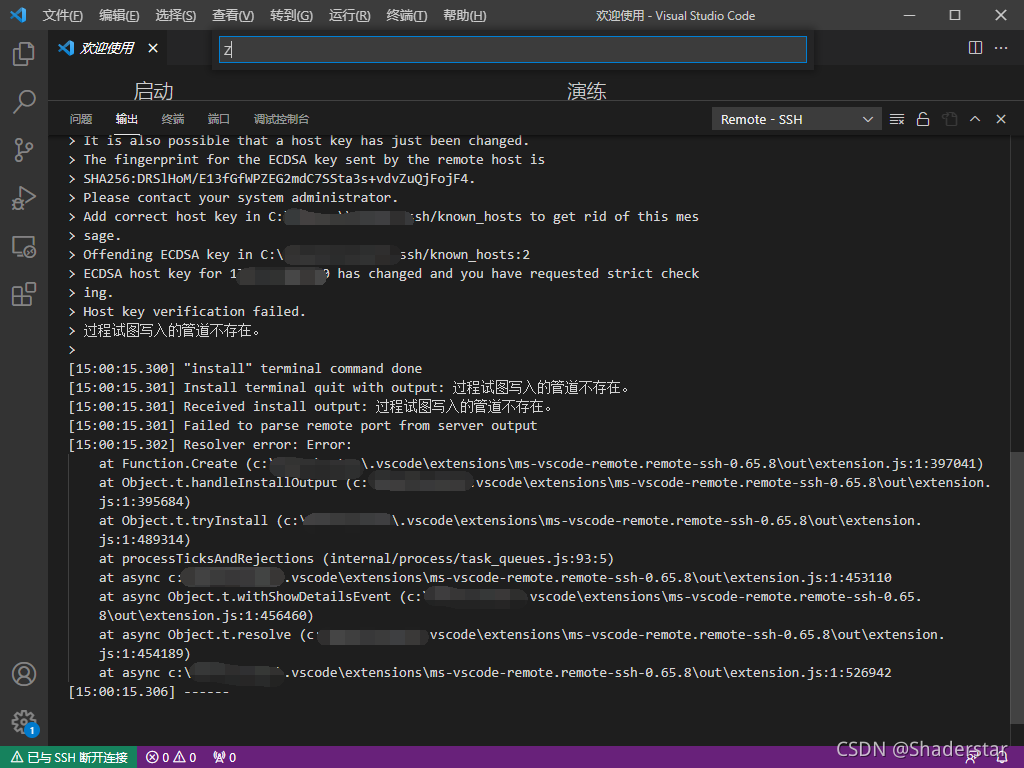Click the 启动 heading on welcome page
The height and width of the screenshot is (768, 1024).
coord(153,91)
